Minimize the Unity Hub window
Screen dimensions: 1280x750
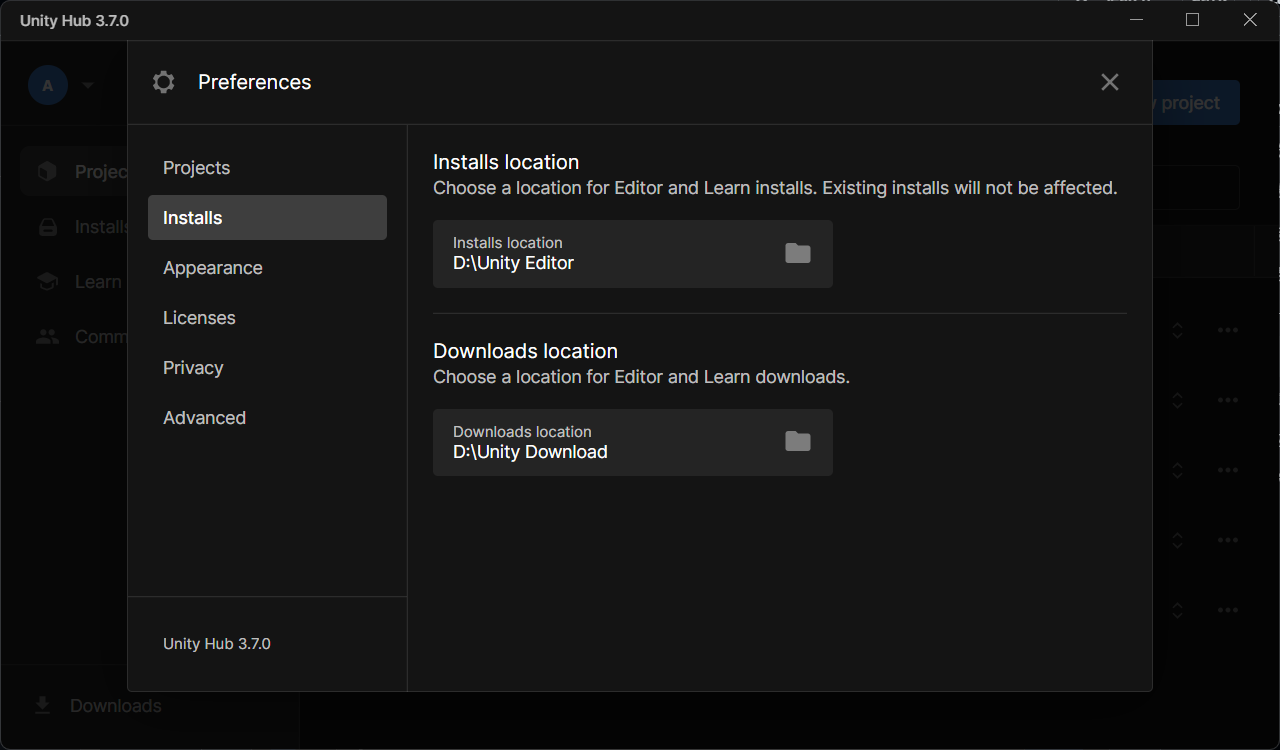[1136, 20]
